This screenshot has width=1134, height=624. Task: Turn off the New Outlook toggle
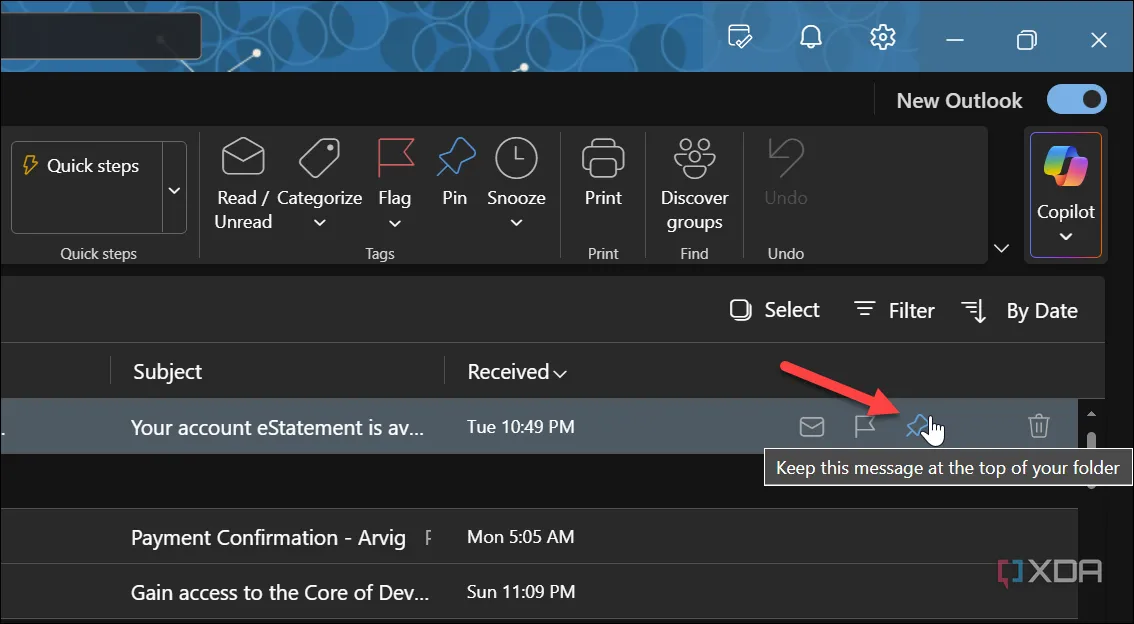[x=1076, y=100]
